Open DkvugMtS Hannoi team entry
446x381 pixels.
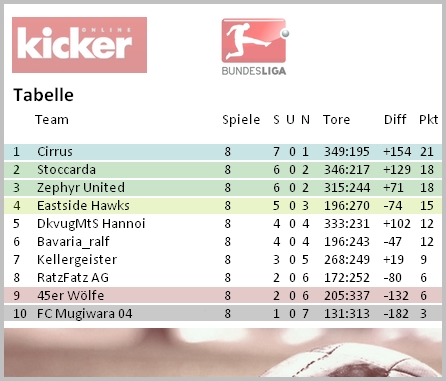point(91,224)
